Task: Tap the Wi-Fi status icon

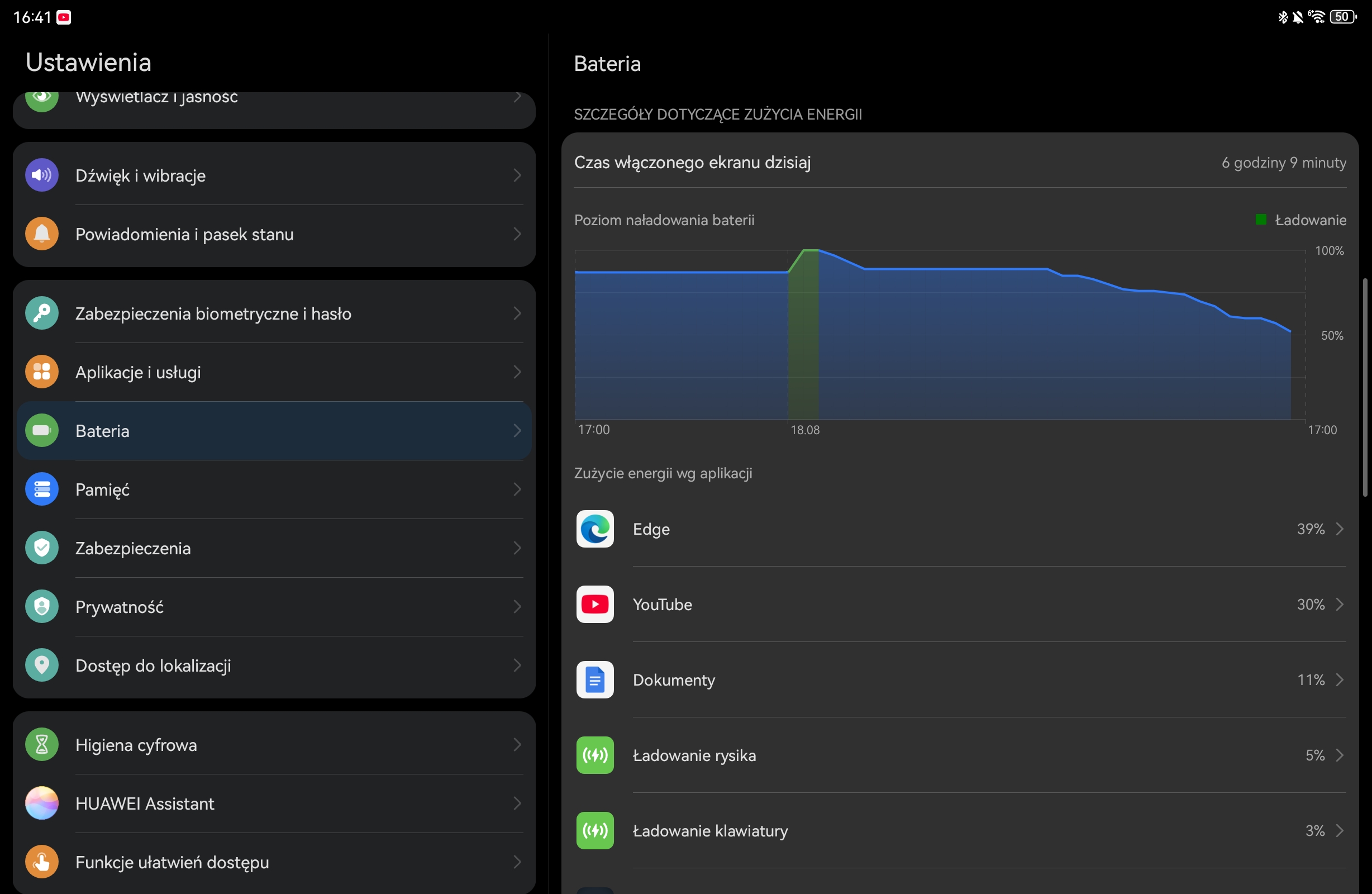Action: tap(1317, 17)
